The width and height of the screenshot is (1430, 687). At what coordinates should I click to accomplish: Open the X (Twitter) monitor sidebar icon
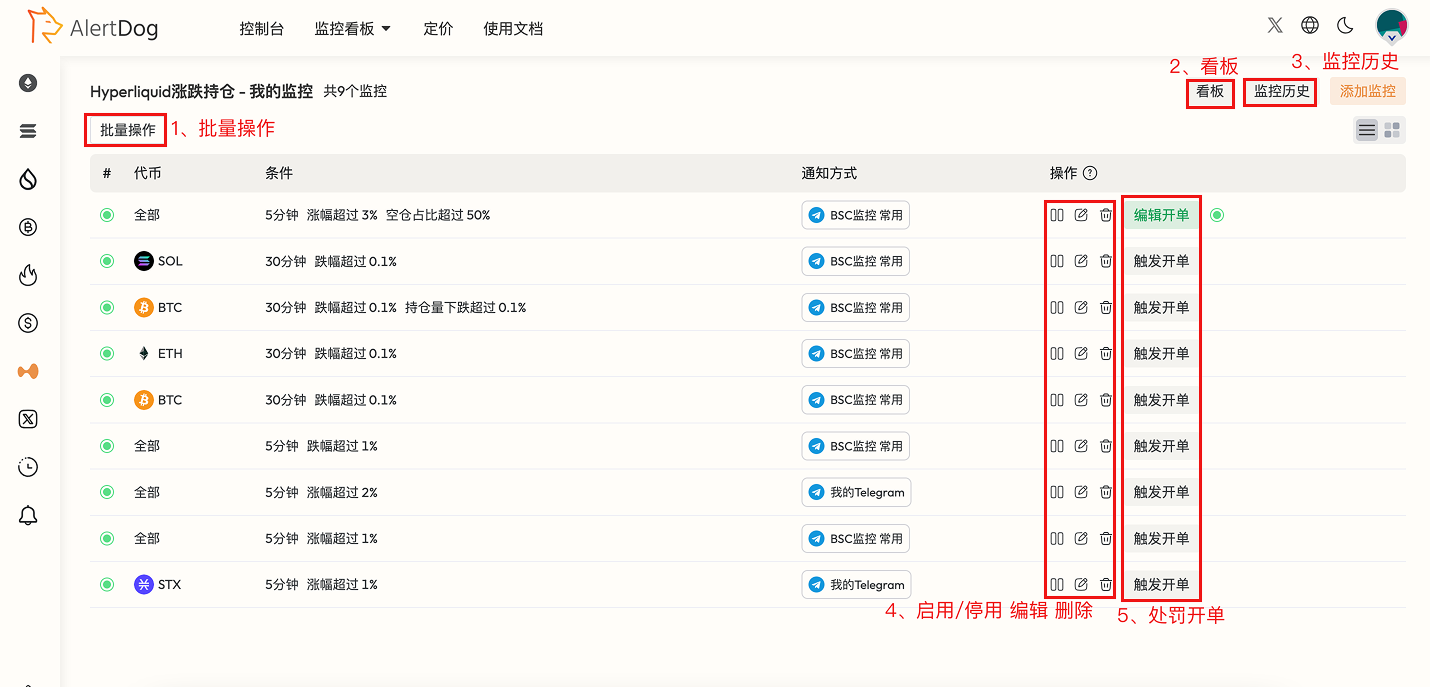pyautogui.click(x=28, y=419)
